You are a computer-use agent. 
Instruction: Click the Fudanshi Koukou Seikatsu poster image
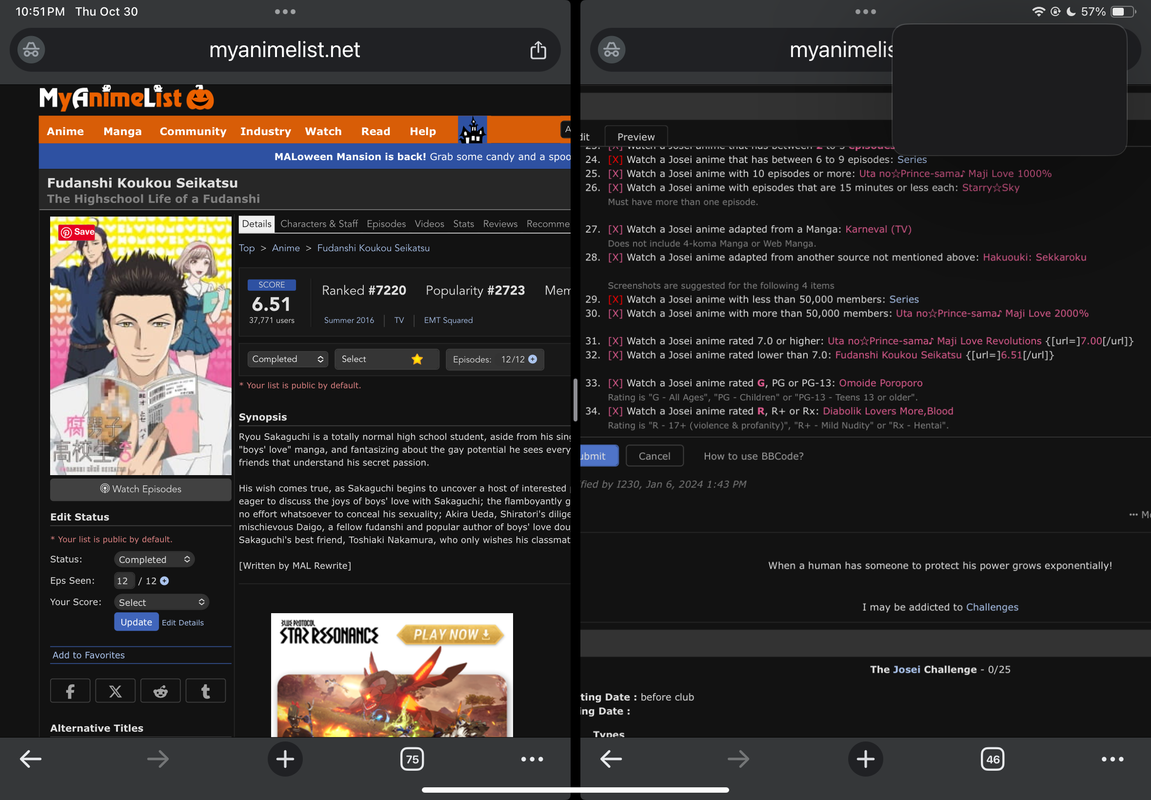[x=140, y=346]
